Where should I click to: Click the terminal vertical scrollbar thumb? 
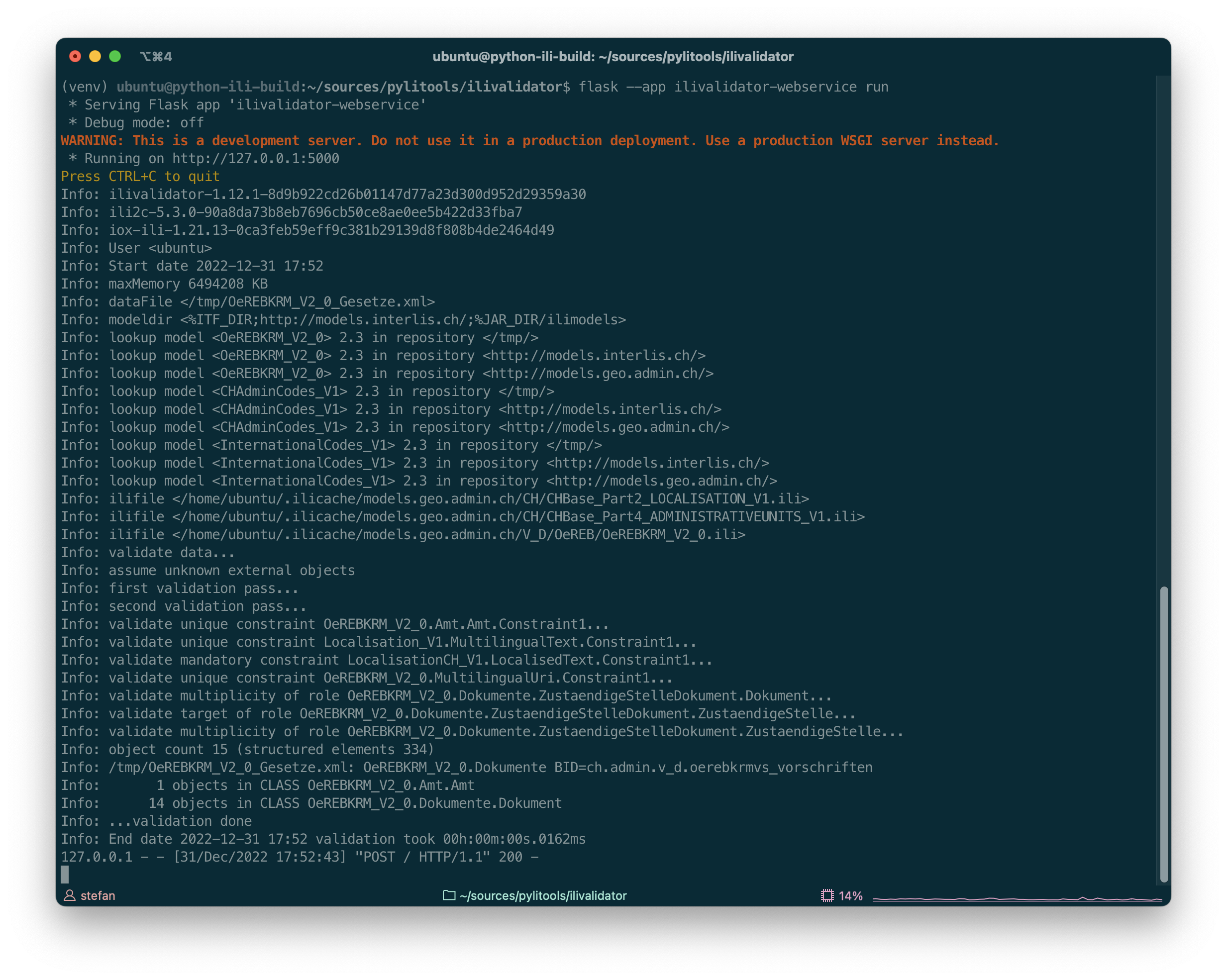click(1164, 734)
